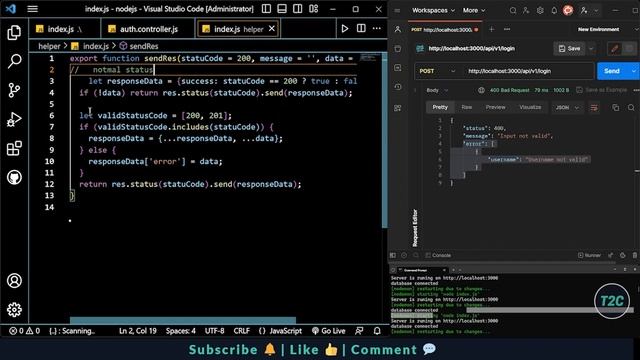Open the Postman tab options ellipsis
The width and height of the screenshot is (640, 360).
(x=507, y=29)
